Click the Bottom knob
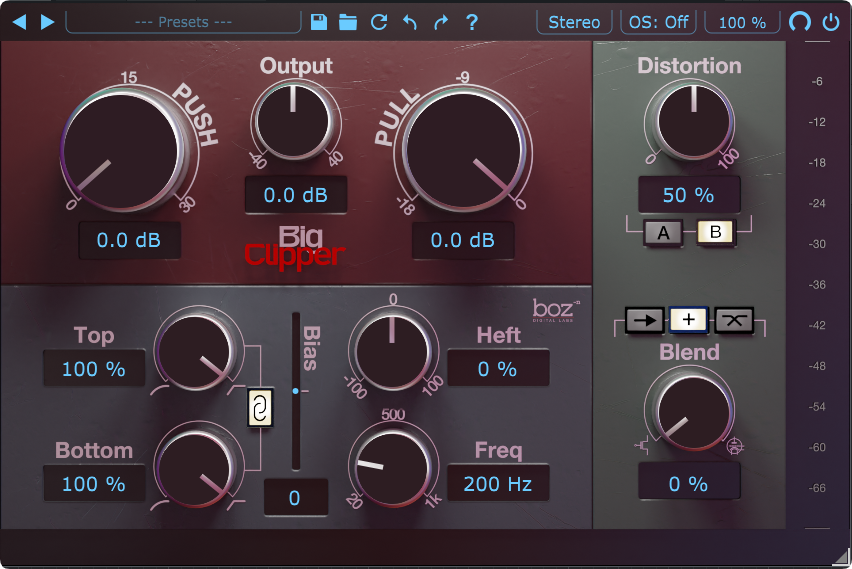 pyautogui.click(x=196, y=466)
